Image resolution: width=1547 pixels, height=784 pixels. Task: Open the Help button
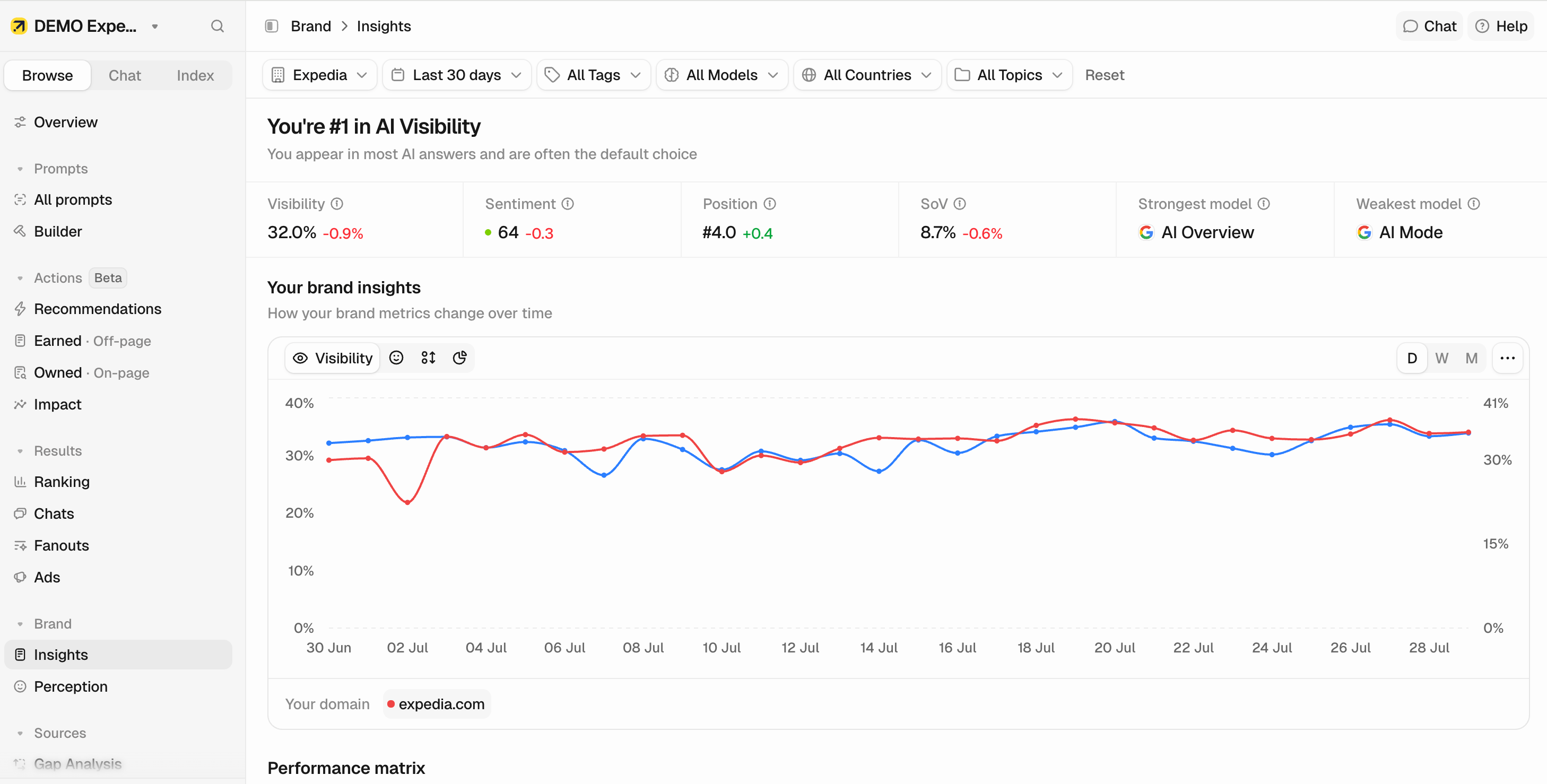(1501, 26)
